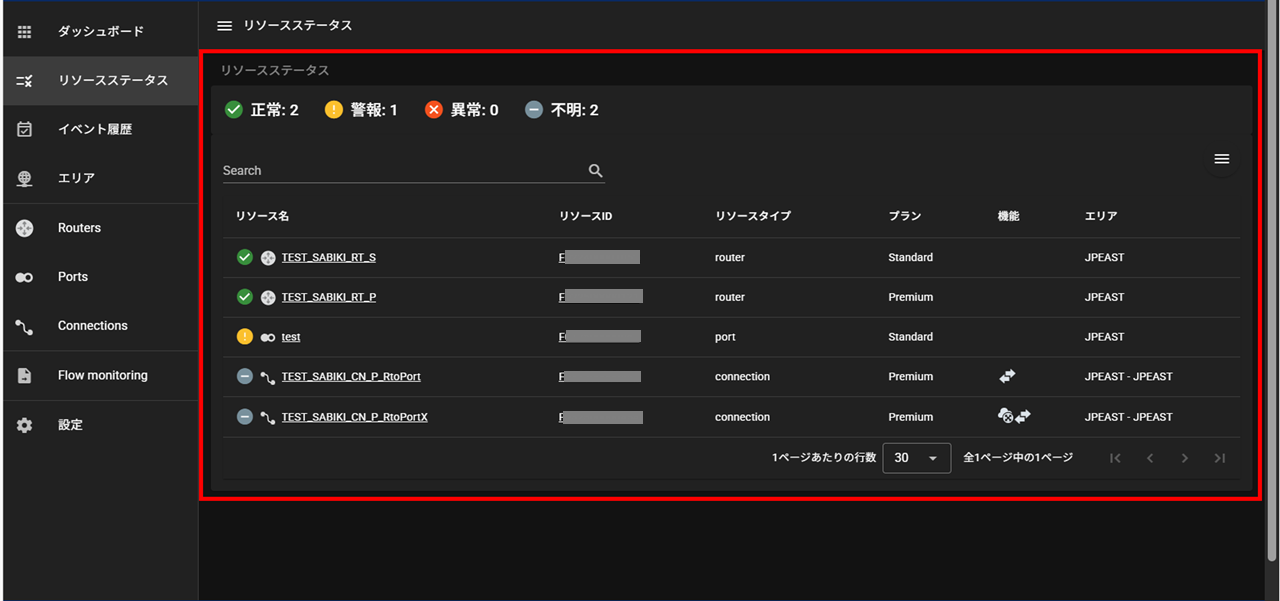The height and width of the screenshot is (601, 1280).
Task: Open the TEST_SABIKI_RT_S resource link
Action: pos(328,257)
